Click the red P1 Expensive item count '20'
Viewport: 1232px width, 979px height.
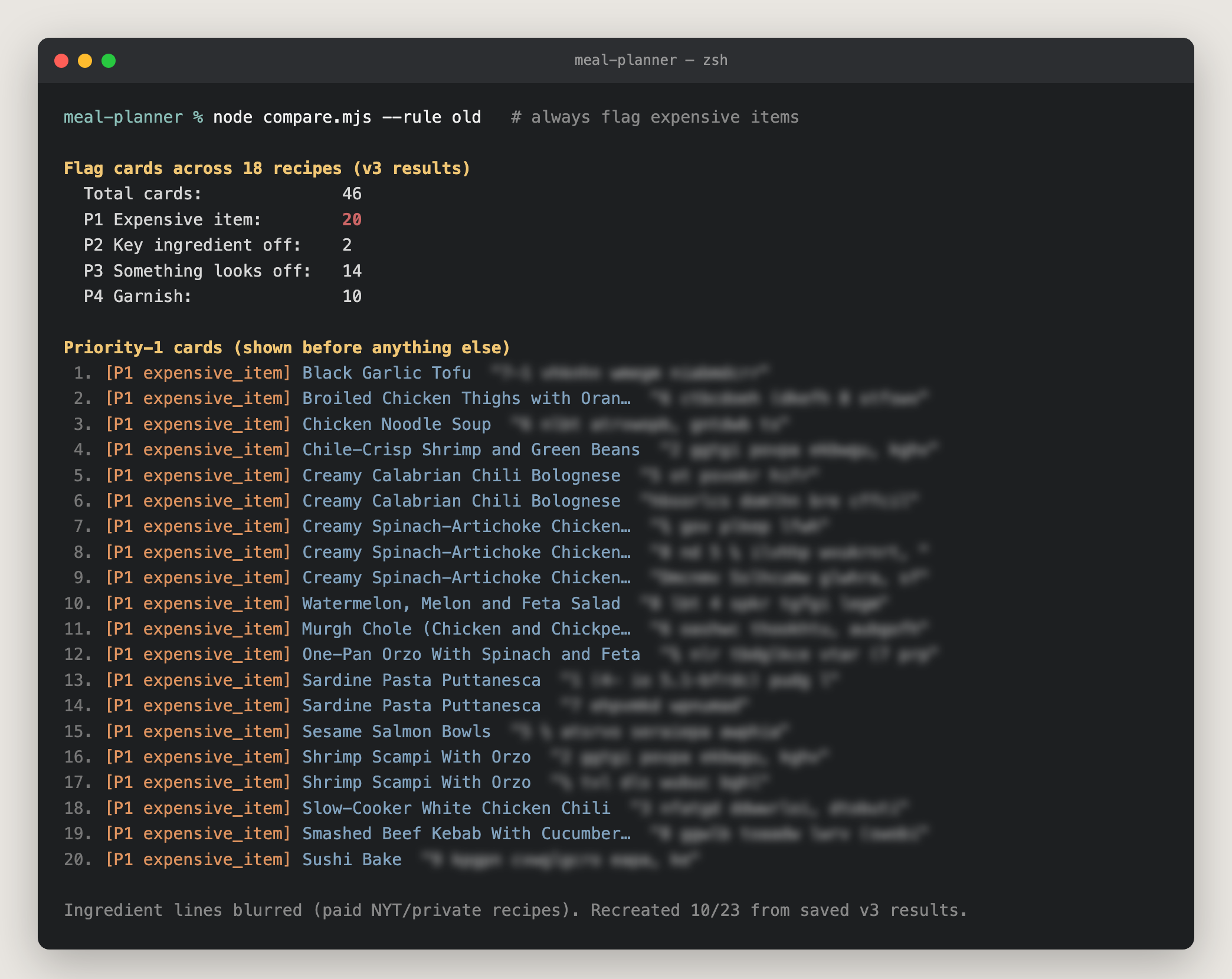[x=352, y=219]
